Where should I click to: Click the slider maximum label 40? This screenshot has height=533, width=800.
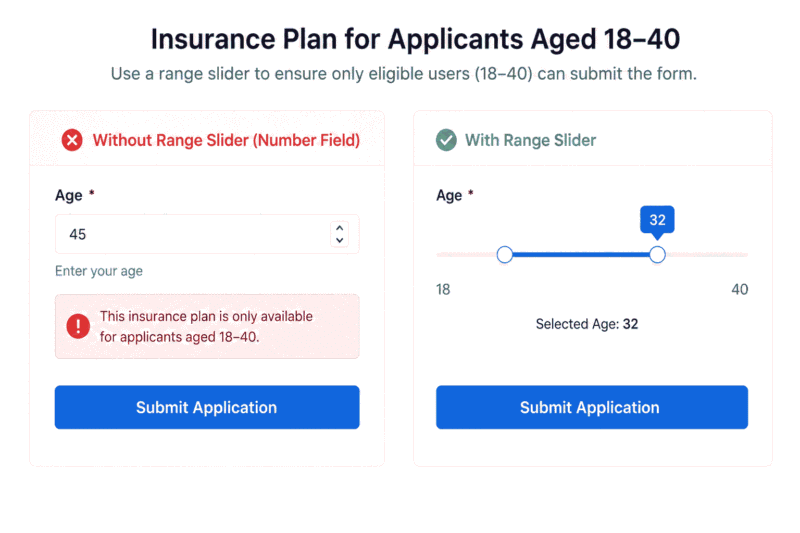click(x=740, y=289)
